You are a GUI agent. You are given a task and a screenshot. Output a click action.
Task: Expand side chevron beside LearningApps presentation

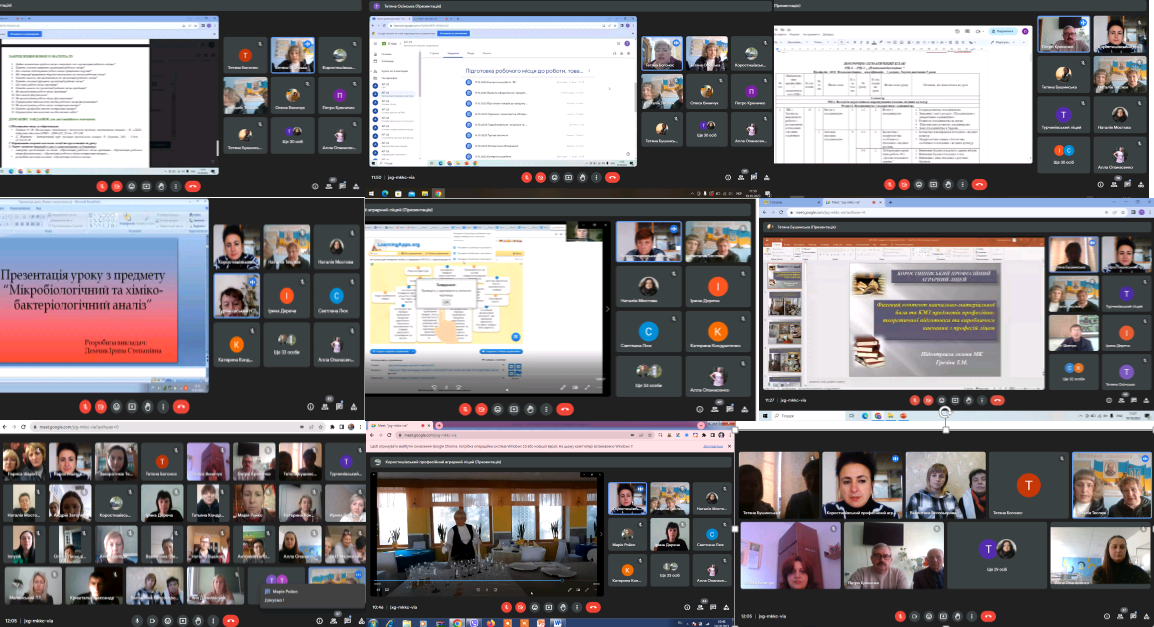[609, 309]
